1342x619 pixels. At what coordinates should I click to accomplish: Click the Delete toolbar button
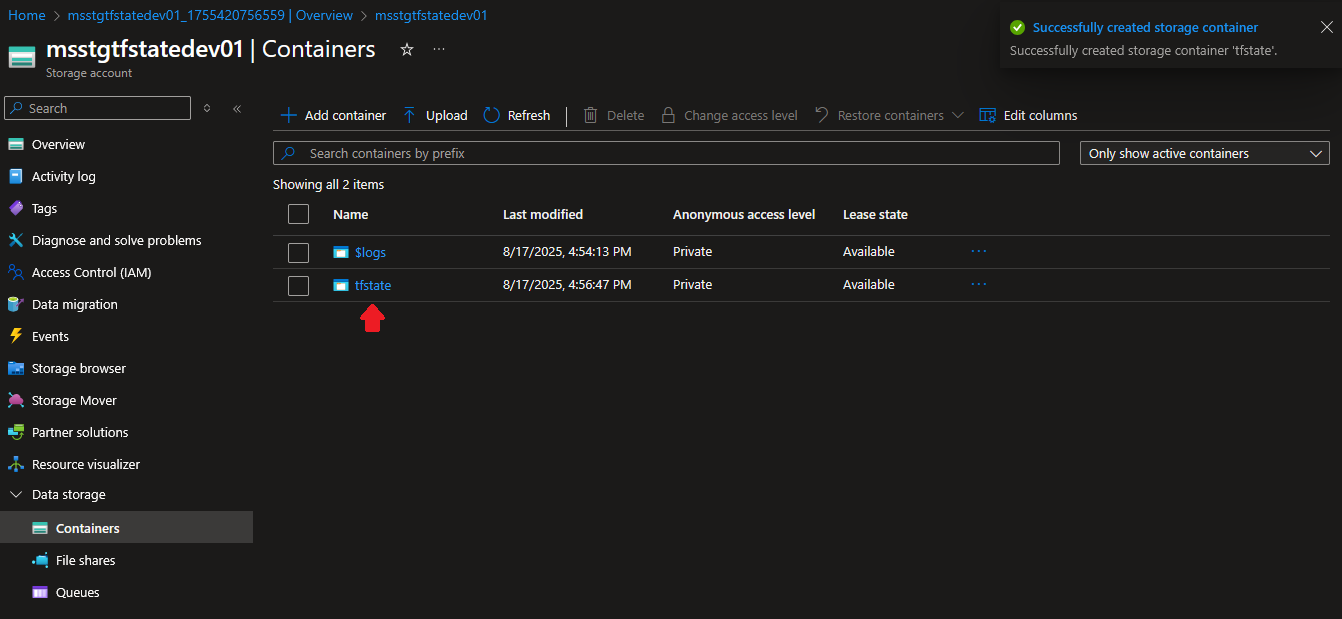(614, 115)
